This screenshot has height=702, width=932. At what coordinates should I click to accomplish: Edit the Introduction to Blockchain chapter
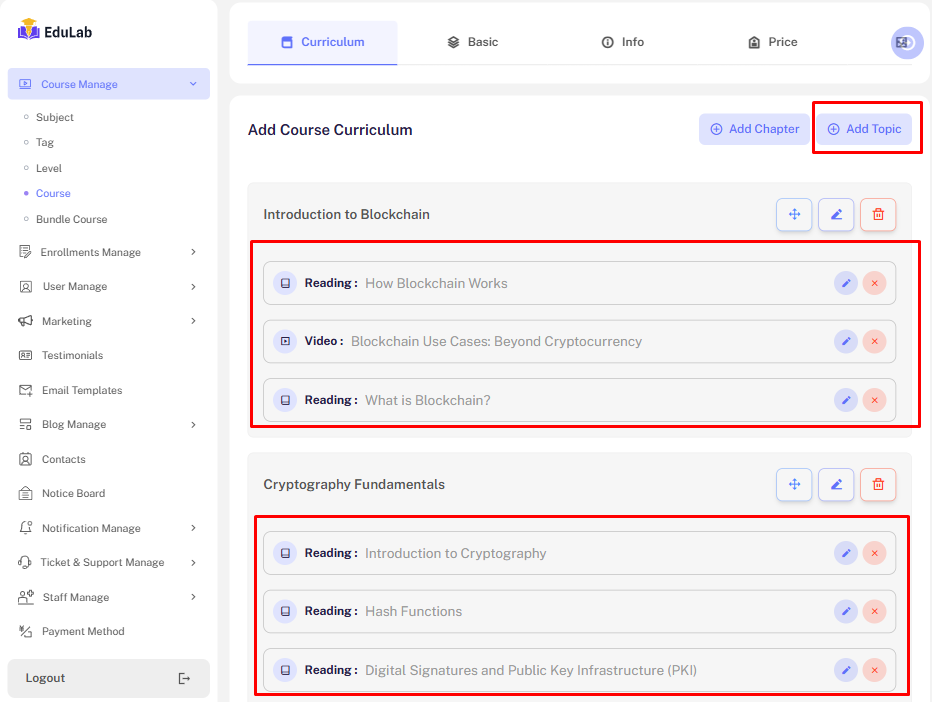(x=836, y=214)
